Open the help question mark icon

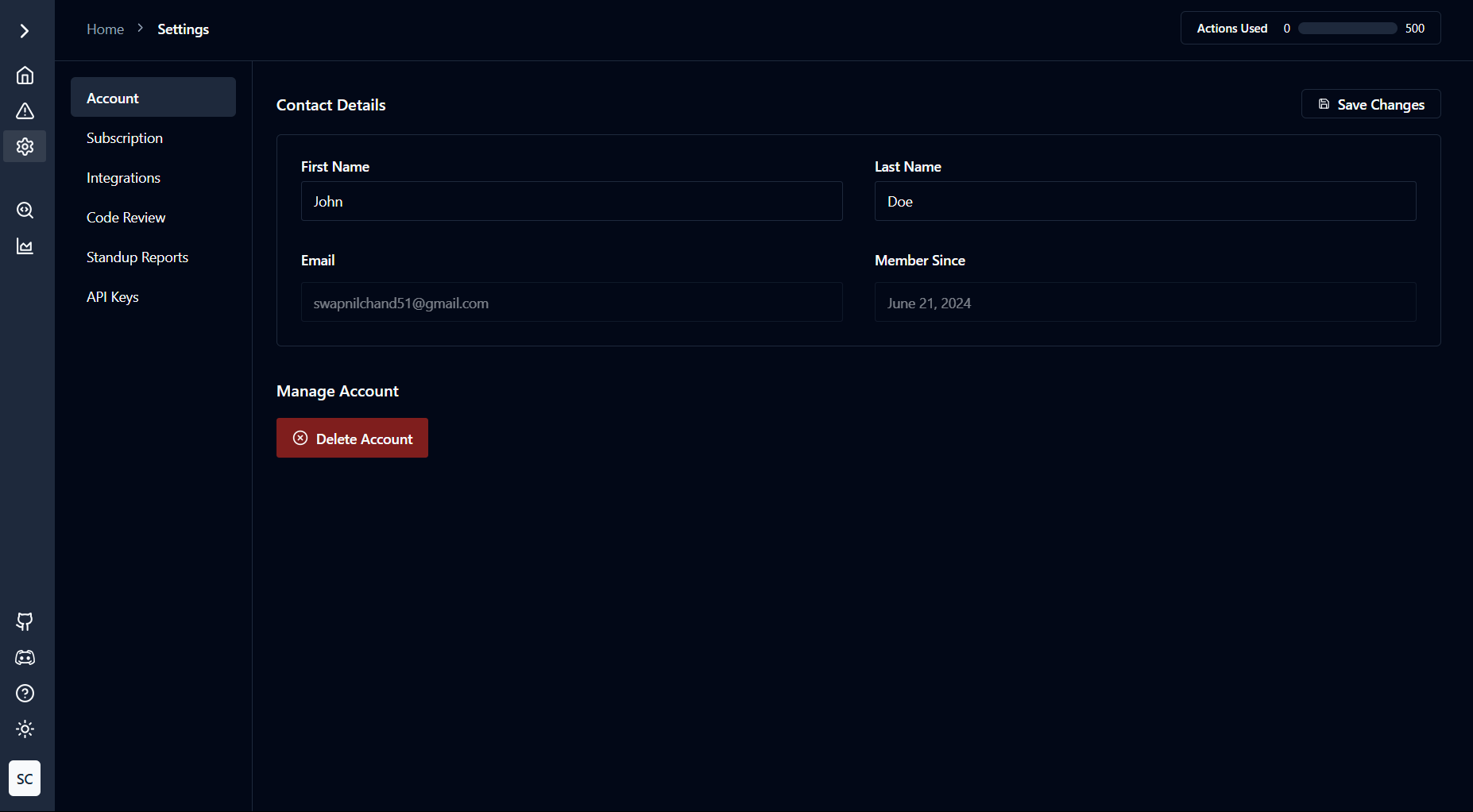pos(25,694)
